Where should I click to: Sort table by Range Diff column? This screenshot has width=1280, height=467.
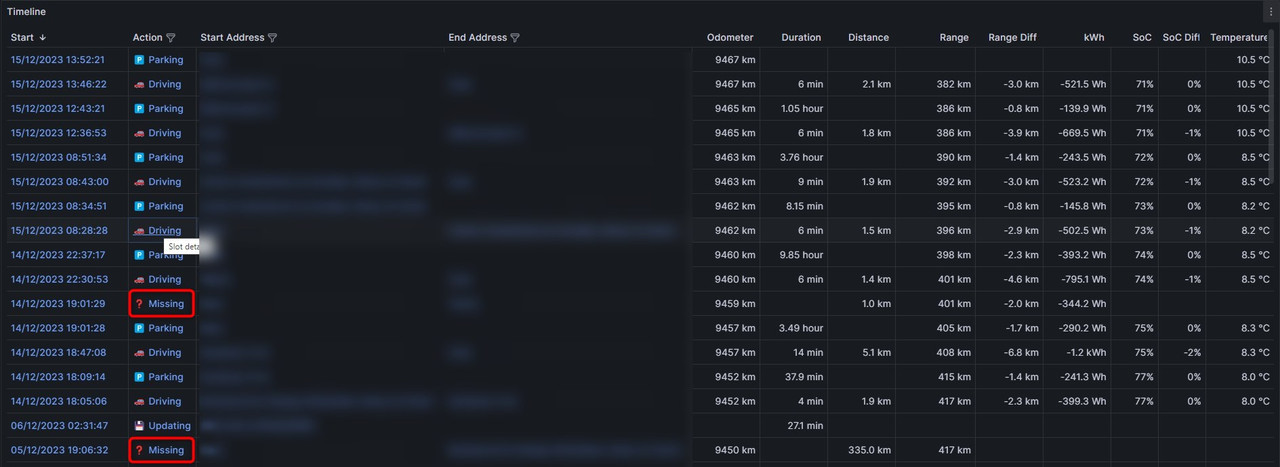[x=1012, y=38]
